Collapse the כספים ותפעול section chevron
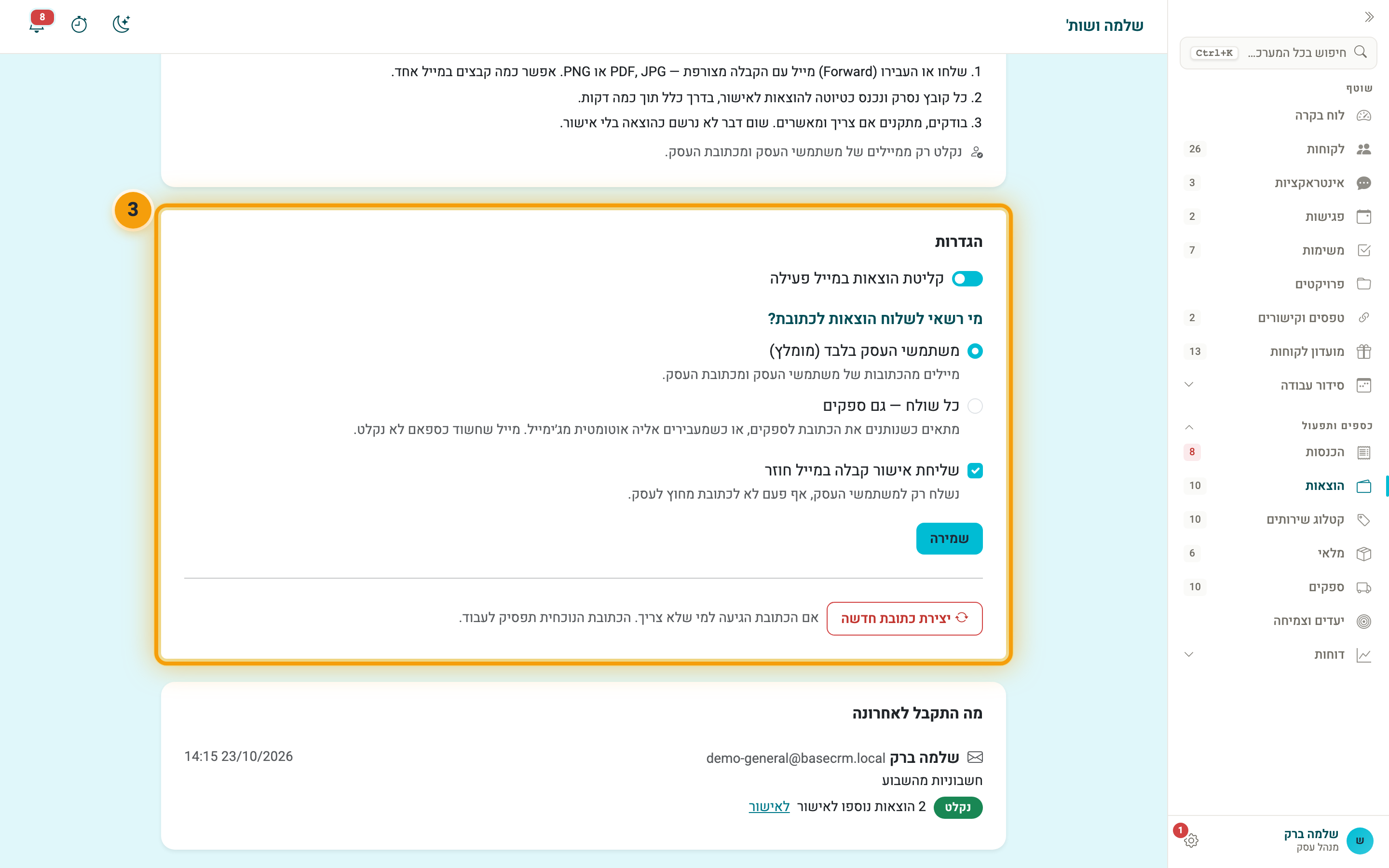The image size is (1389, 868). 1189,427
